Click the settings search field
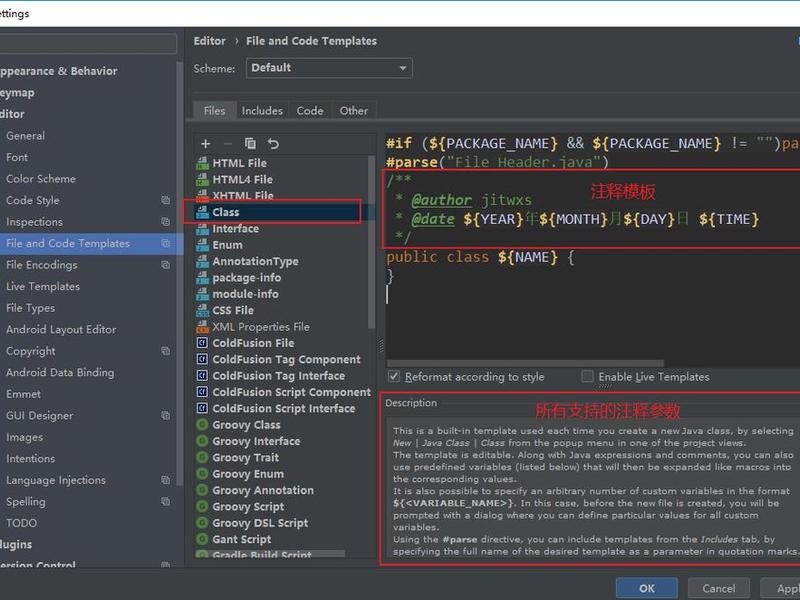800x600 pixels. [x=88, y=43]
